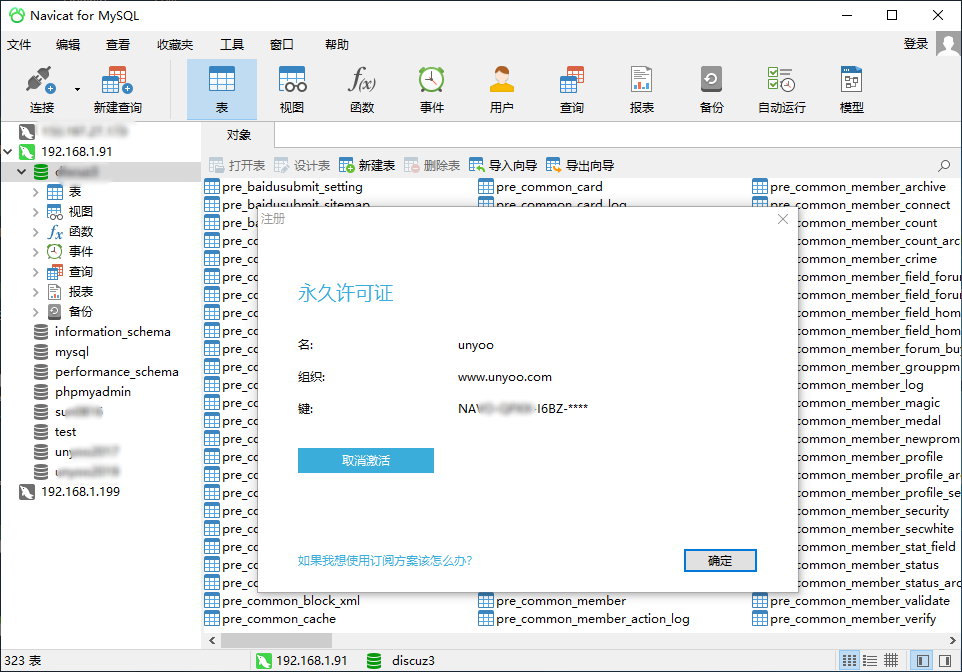Launch the 导入向导 import wizard
The image size is (962, 672).
click(x=503, y=165)
